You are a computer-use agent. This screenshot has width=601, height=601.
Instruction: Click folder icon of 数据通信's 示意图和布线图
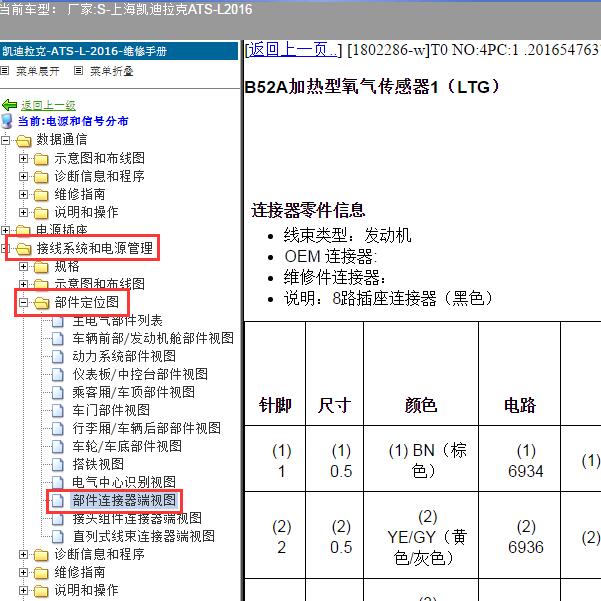pyautogui.click(x=41, y=159)
